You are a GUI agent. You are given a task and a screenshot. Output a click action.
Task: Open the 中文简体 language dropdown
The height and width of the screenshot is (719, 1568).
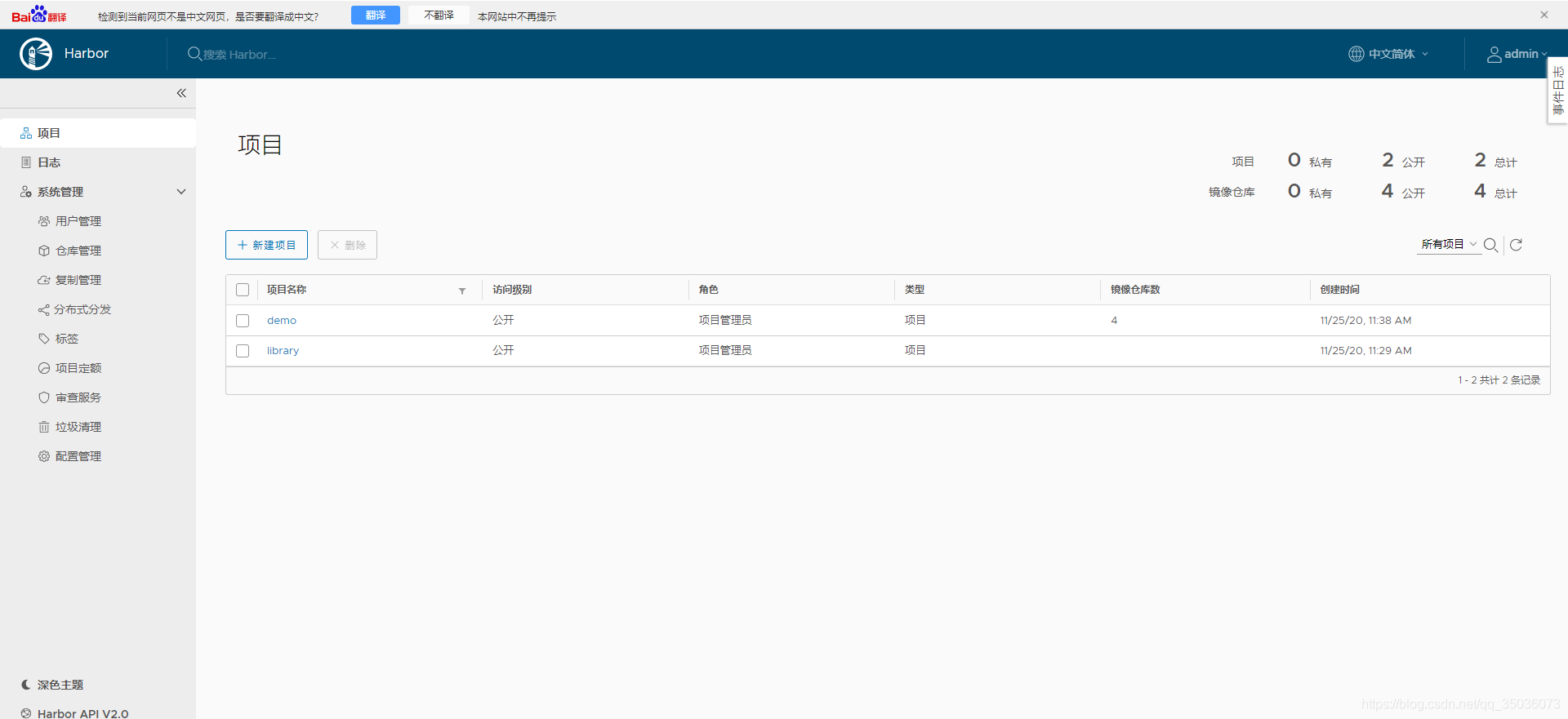coord(1388,54)
